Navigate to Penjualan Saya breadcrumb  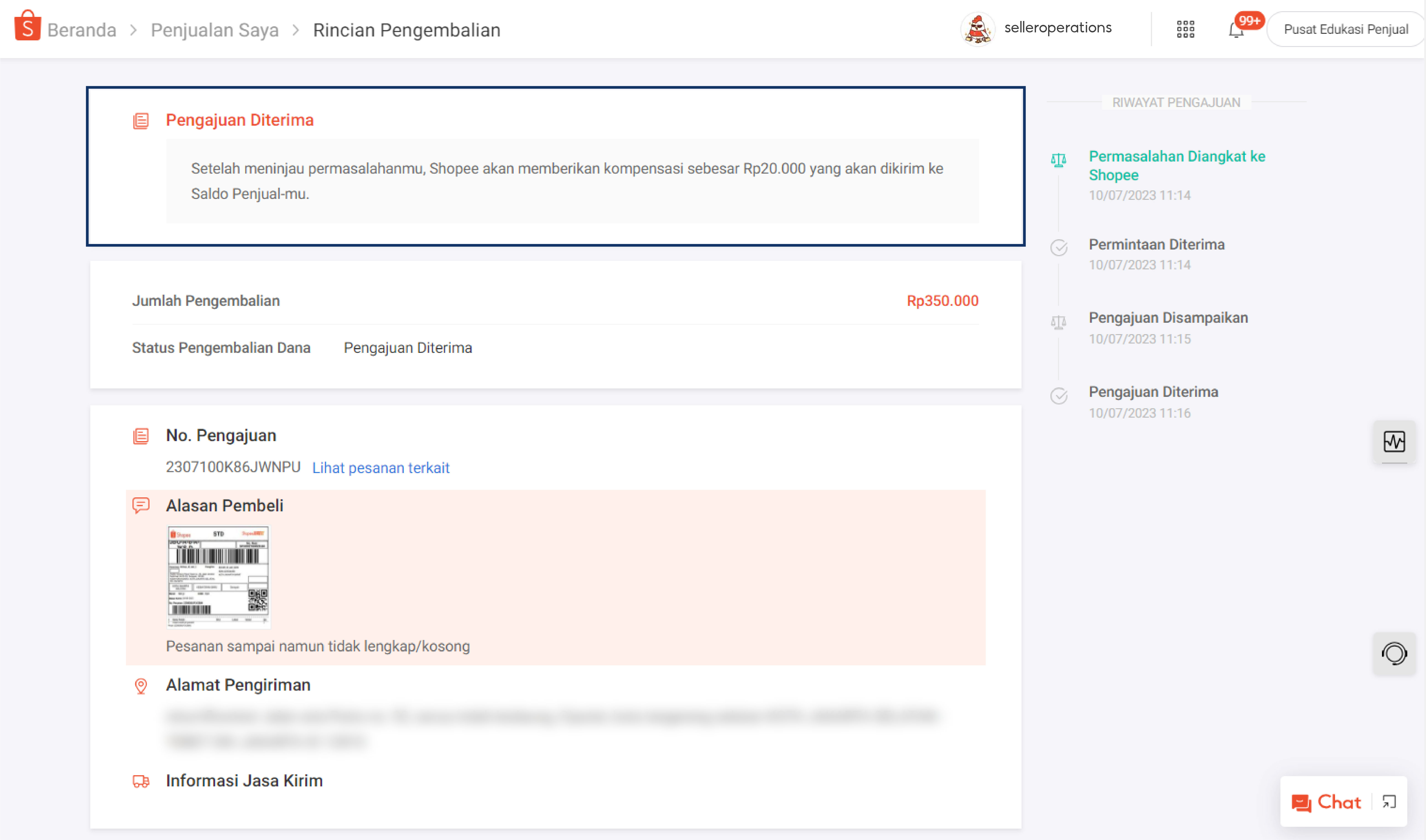(x=215, y=30)
